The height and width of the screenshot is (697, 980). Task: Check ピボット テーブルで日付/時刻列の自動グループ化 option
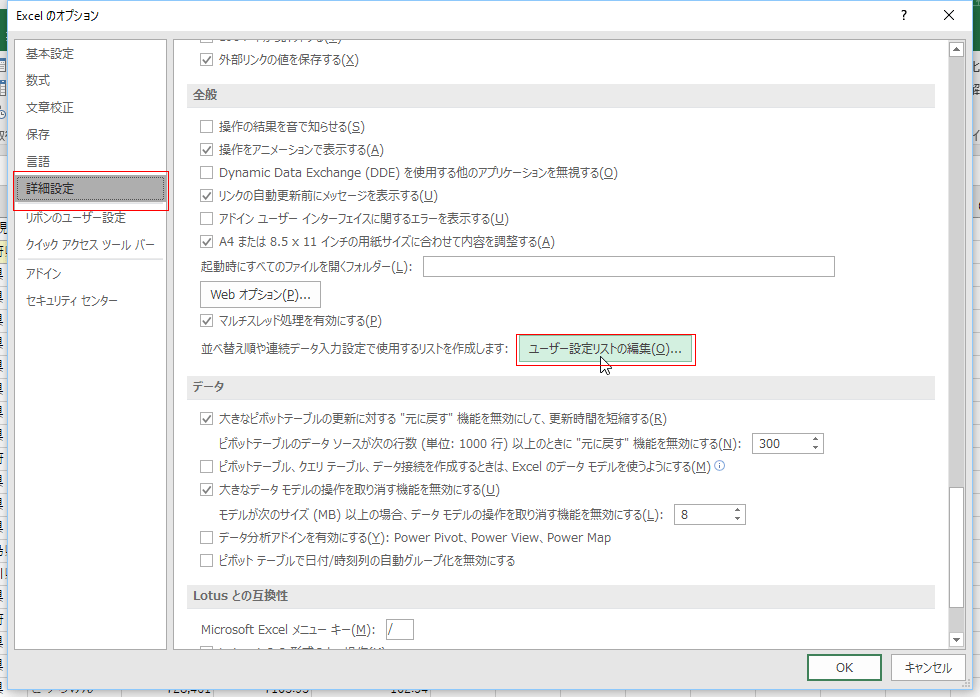(206, 561)
